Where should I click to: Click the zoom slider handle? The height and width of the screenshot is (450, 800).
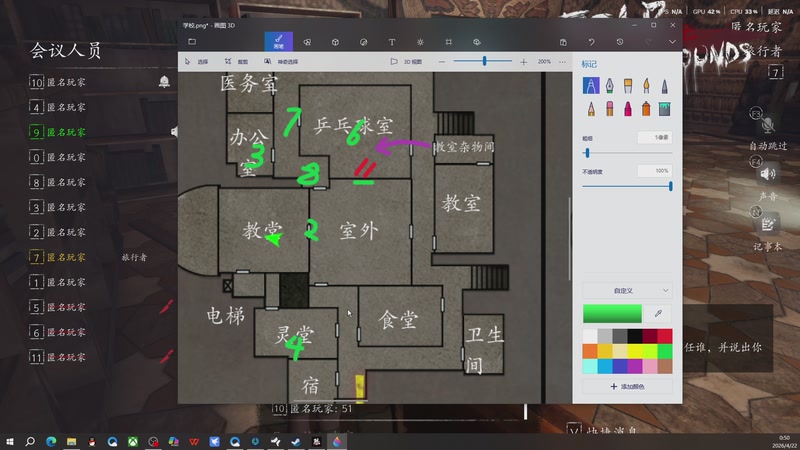click(x=484, y=61)
